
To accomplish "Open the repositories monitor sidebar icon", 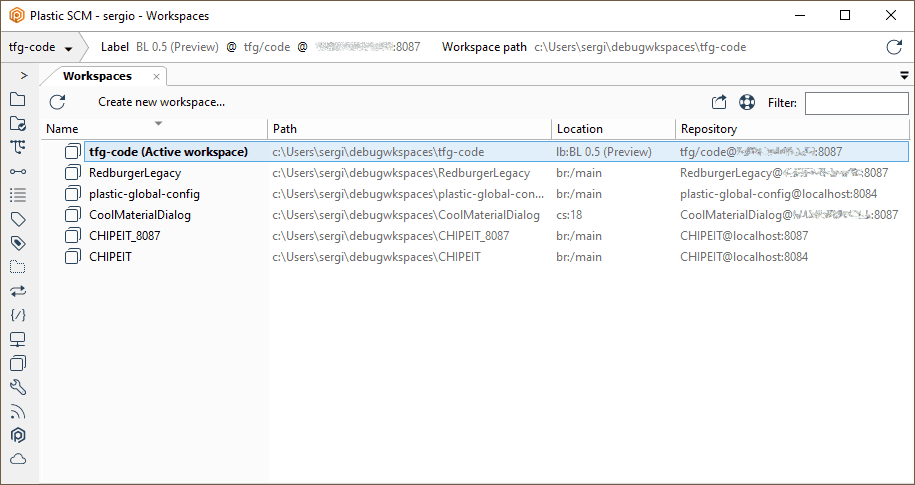I will (18, 339).
